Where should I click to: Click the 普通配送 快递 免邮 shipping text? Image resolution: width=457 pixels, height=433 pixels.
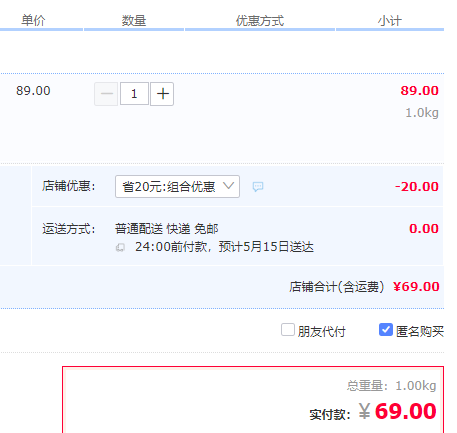(x=167, y=229)
